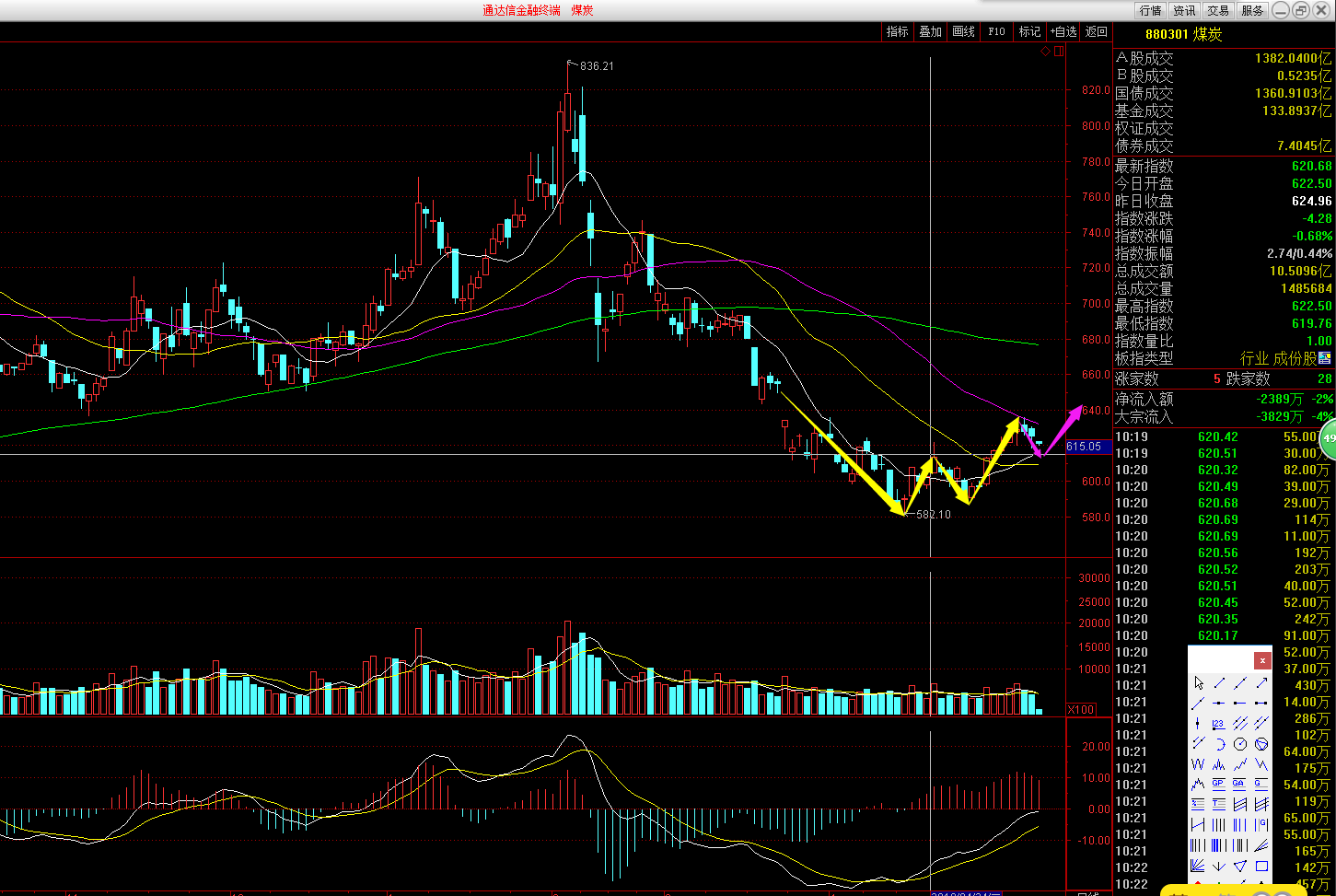Click the 指标 indicator button
Viewport: 1336px width, 896px height.
[897, 31]
